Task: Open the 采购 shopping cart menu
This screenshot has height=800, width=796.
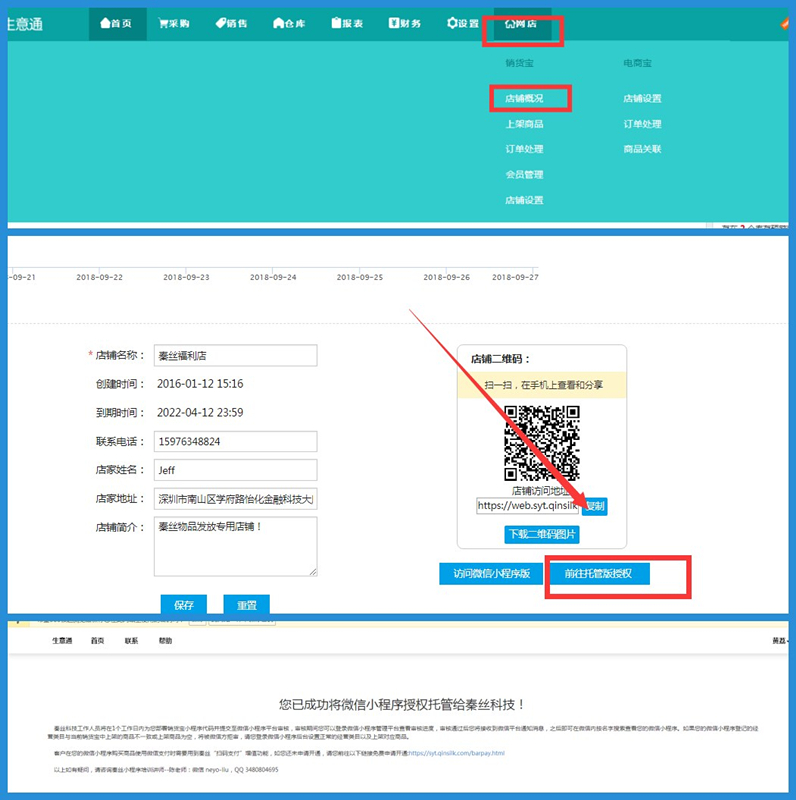Action: pyautogui.click(x=174, y=23)
